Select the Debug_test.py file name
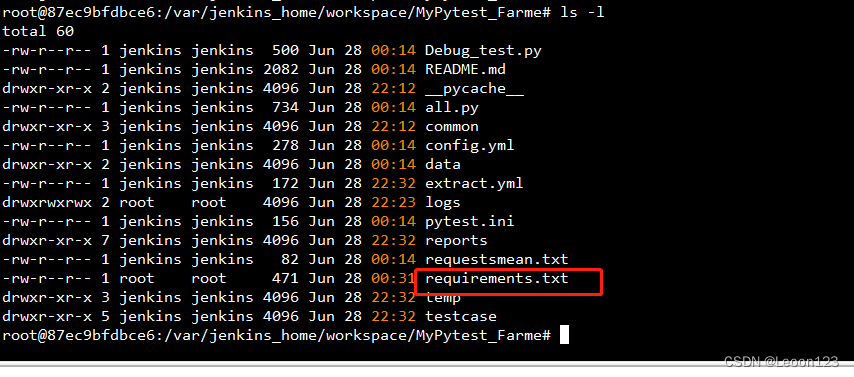 [483, 51]
